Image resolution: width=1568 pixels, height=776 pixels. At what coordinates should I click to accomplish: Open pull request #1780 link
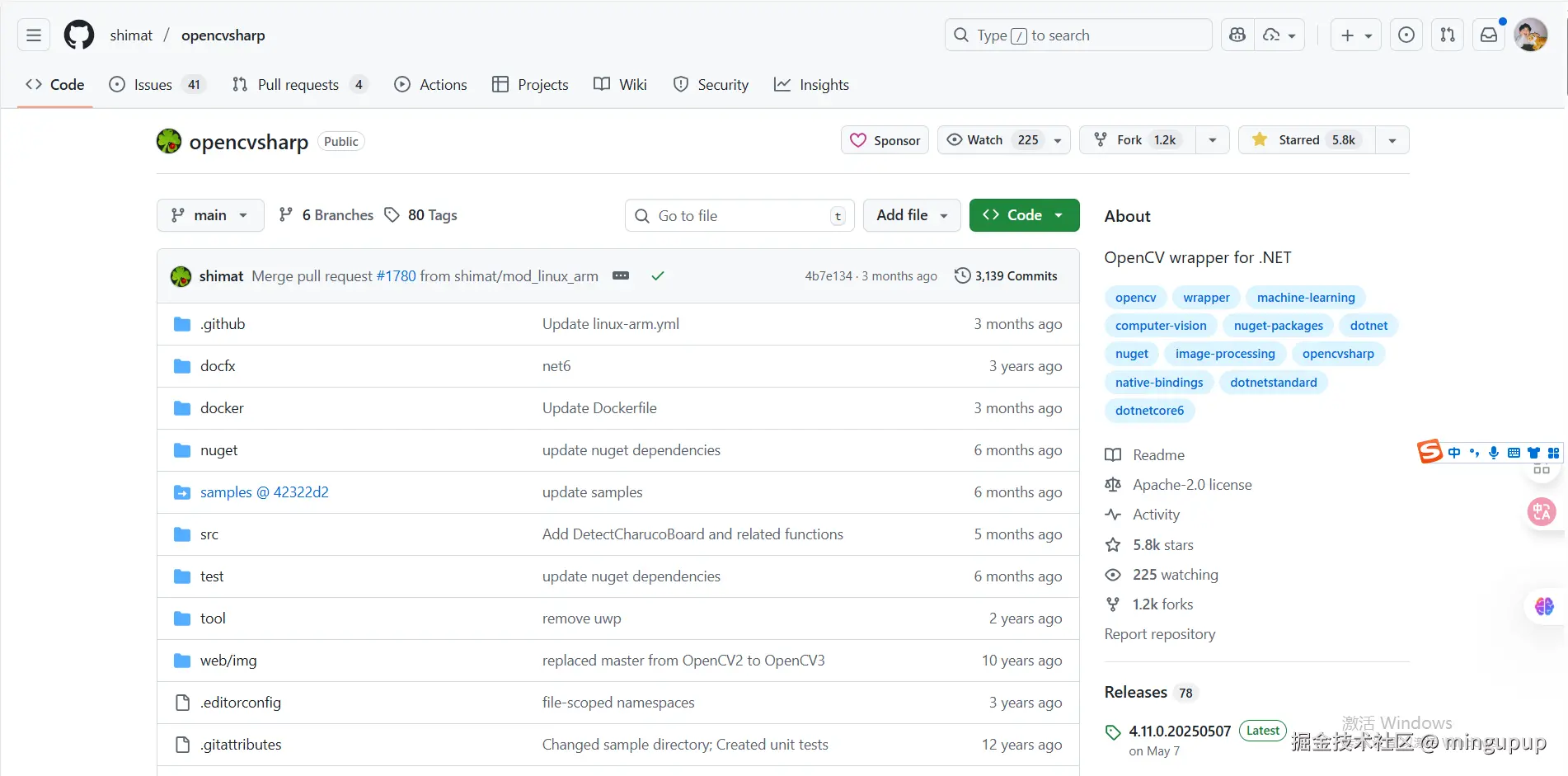[396, 275]
